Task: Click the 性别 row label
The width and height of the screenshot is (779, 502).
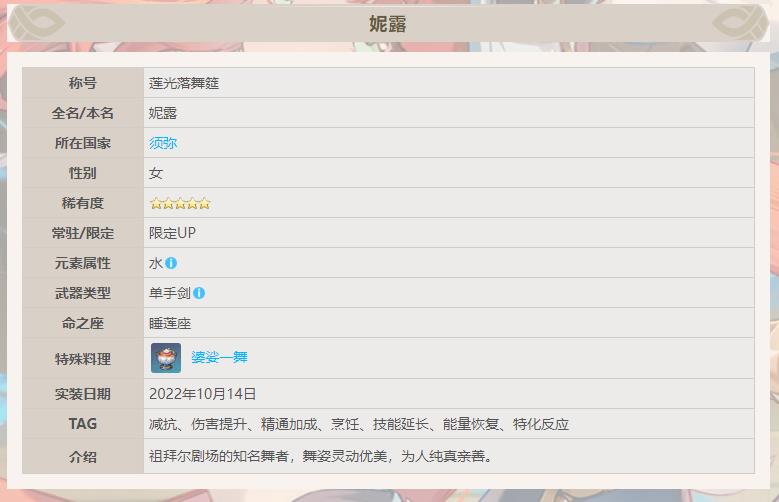Action: click(82, 173)
